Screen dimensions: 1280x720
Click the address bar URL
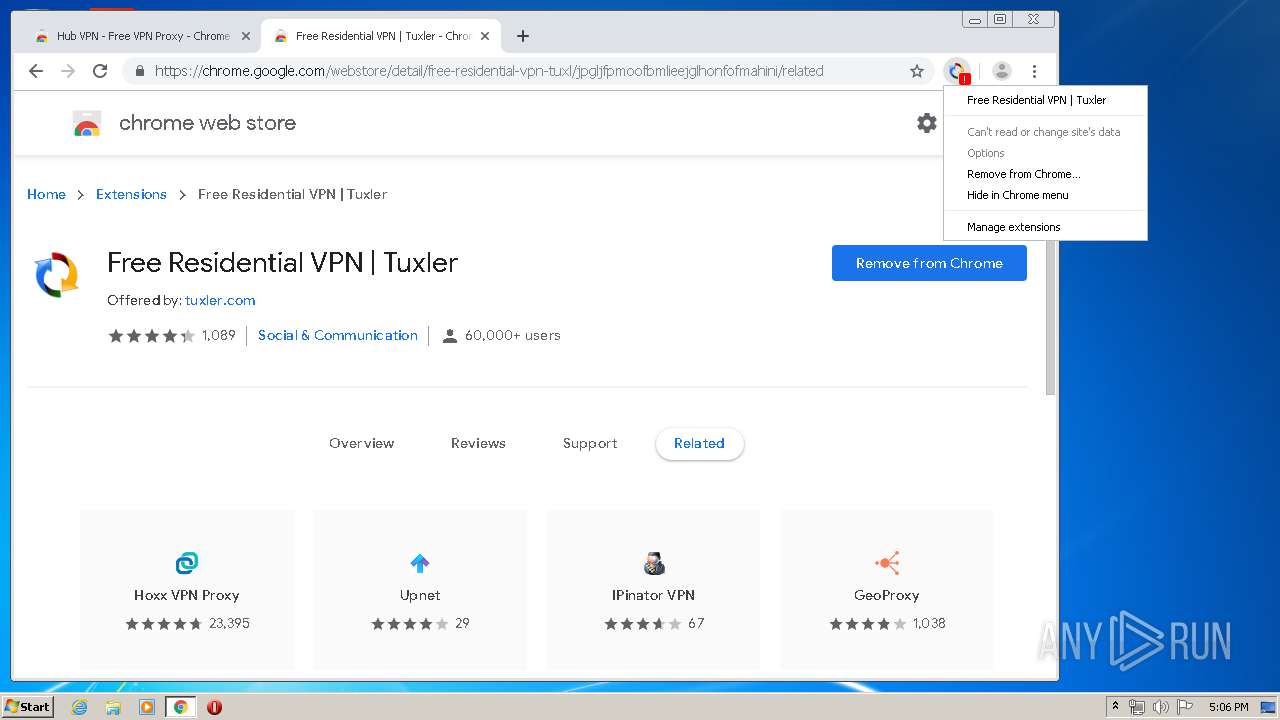489,71
